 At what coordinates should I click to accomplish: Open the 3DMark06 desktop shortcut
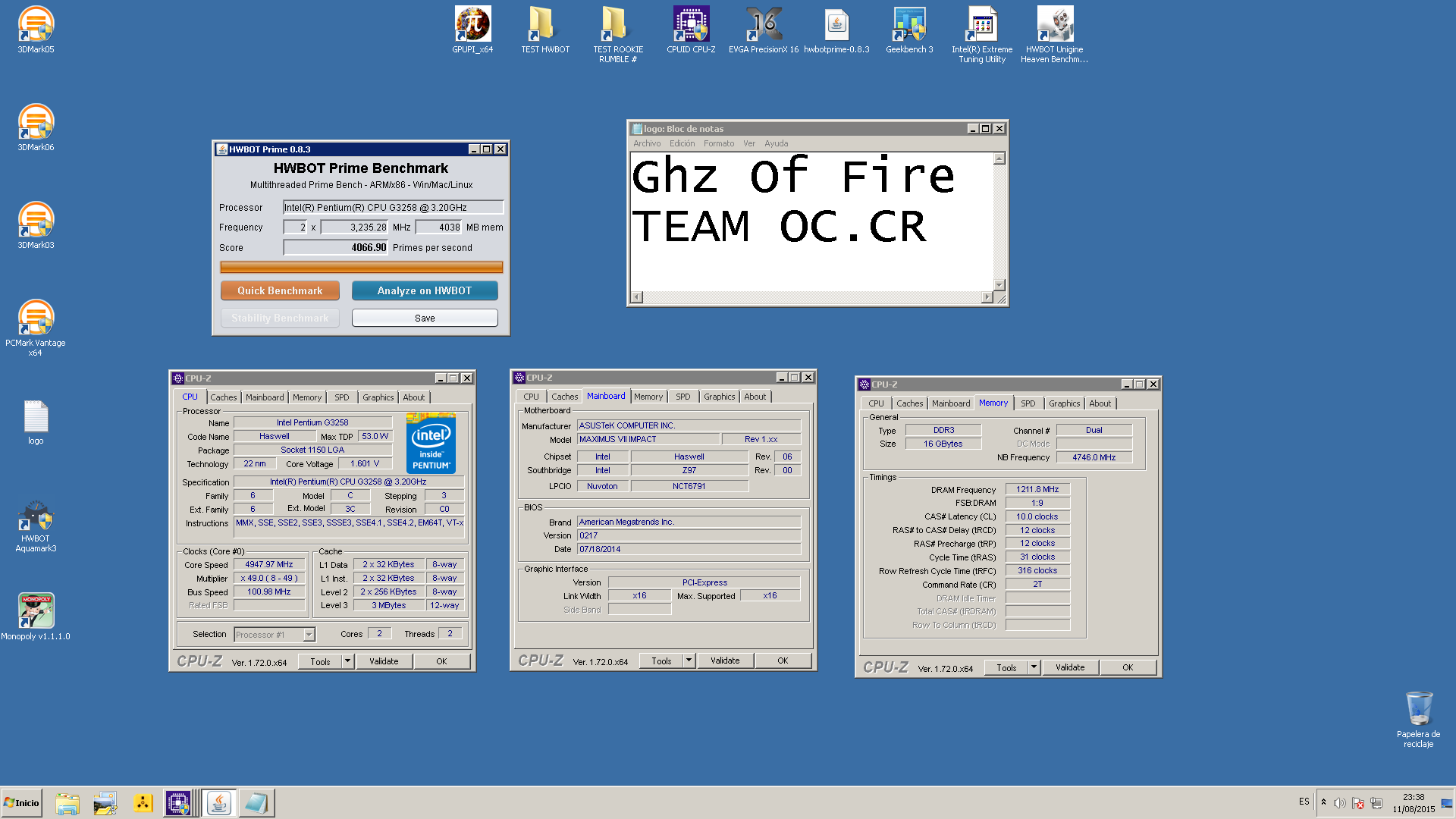click(x=36, y=127)
